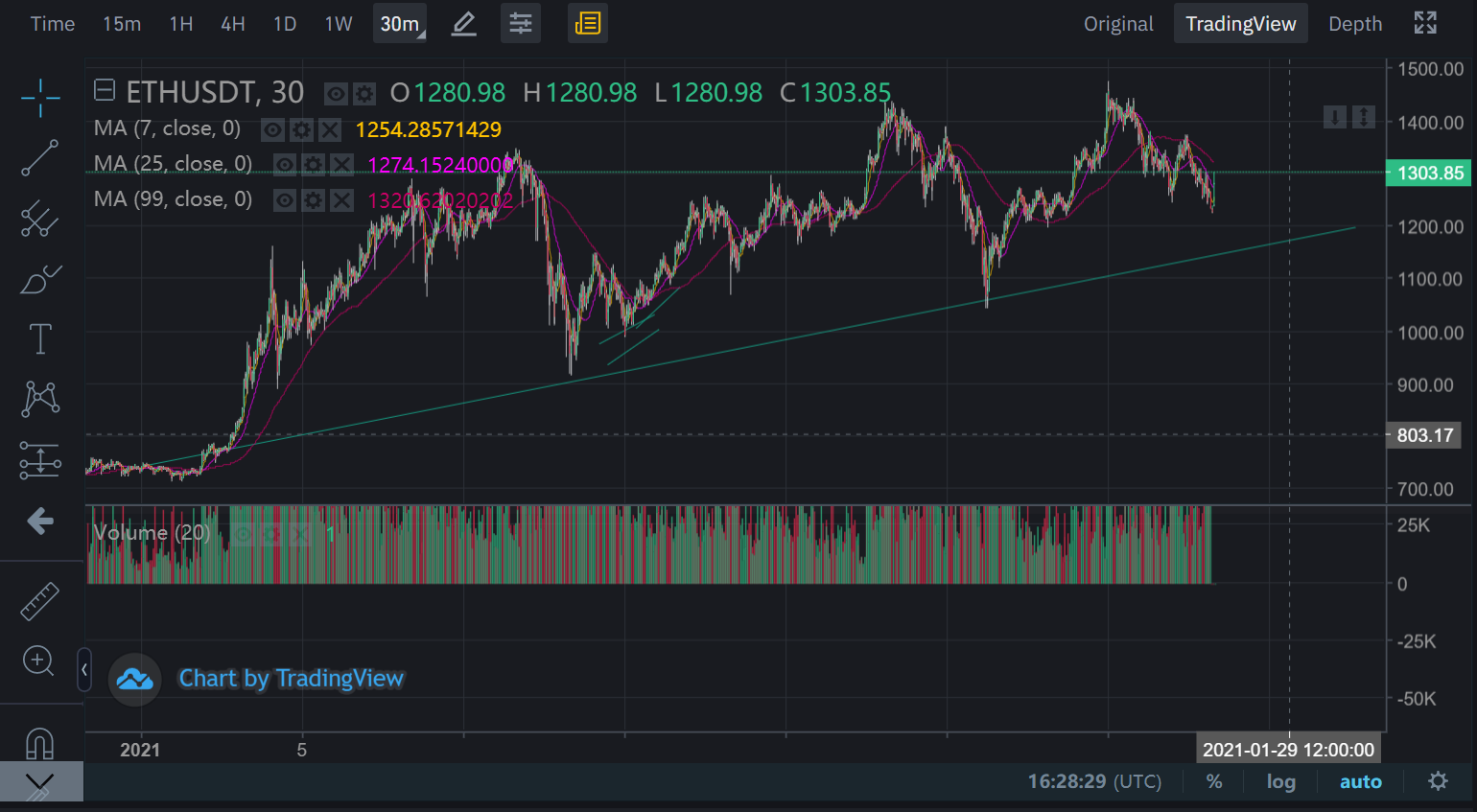
Task: Select the trend line drawing tool
Action: (40, 158)
